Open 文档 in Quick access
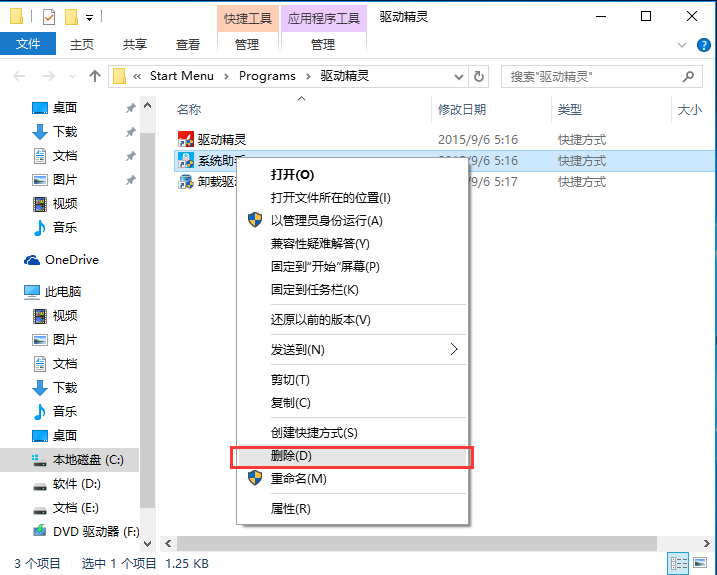This screenshot has width=717, height=575. pyautogui.click(x=64, y=156)
